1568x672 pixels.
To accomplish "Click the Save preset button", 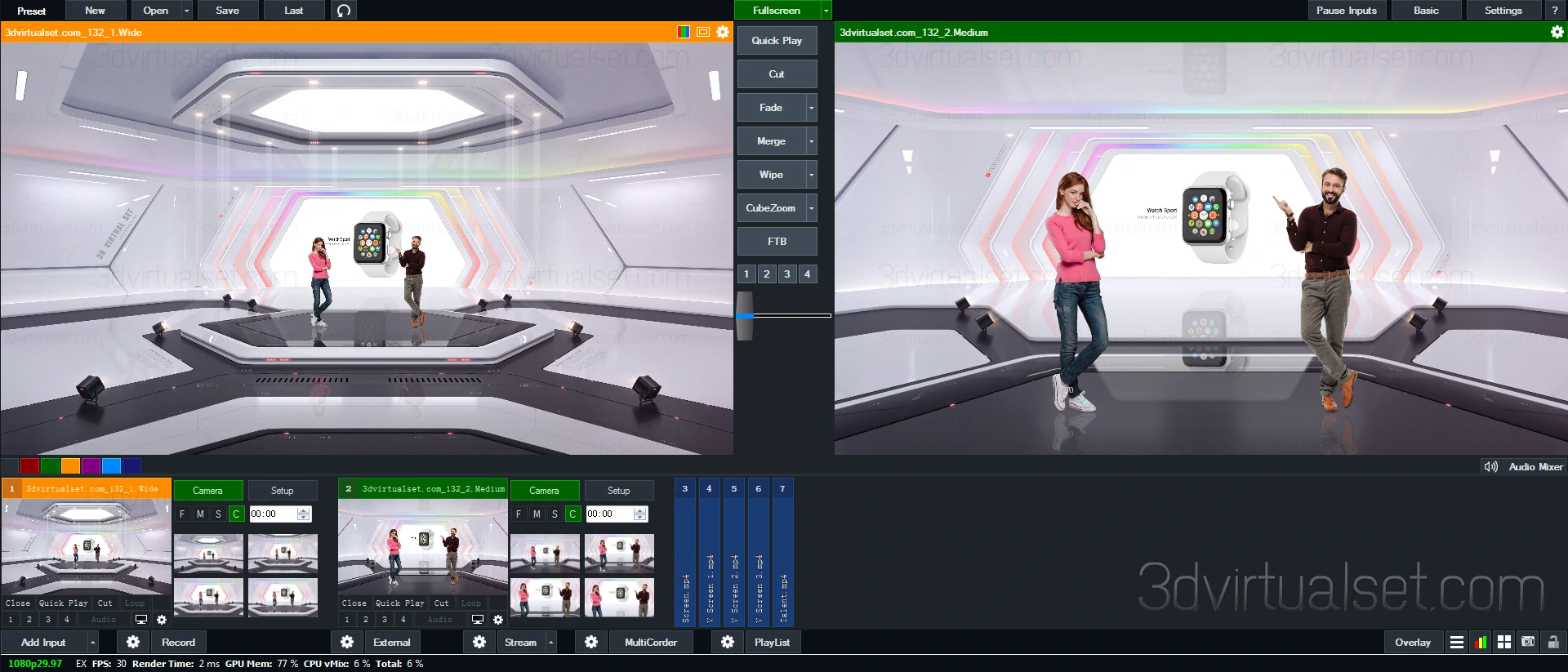I will pyautogui.click(x=227, y=11).
